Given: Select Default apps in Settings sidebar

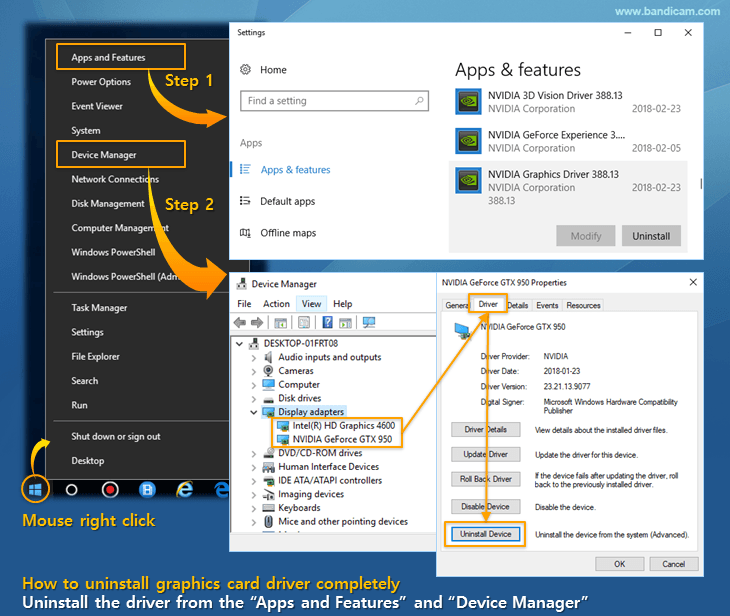Looking at the screenshot, I should coord(287,201).
